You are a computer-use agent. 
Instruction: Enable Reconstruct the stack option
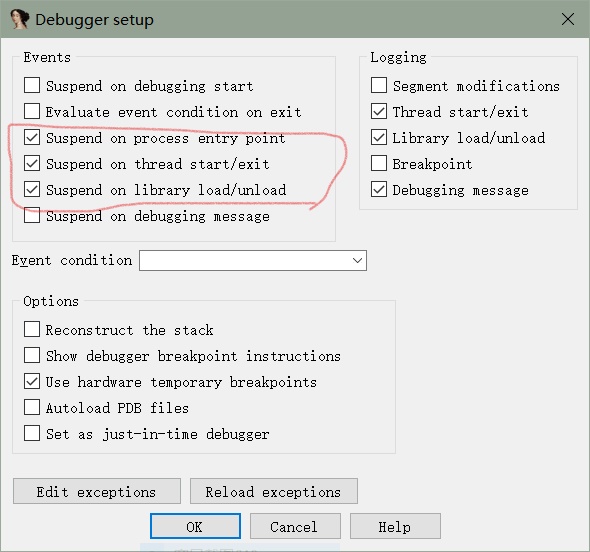(x=32, y=329)
